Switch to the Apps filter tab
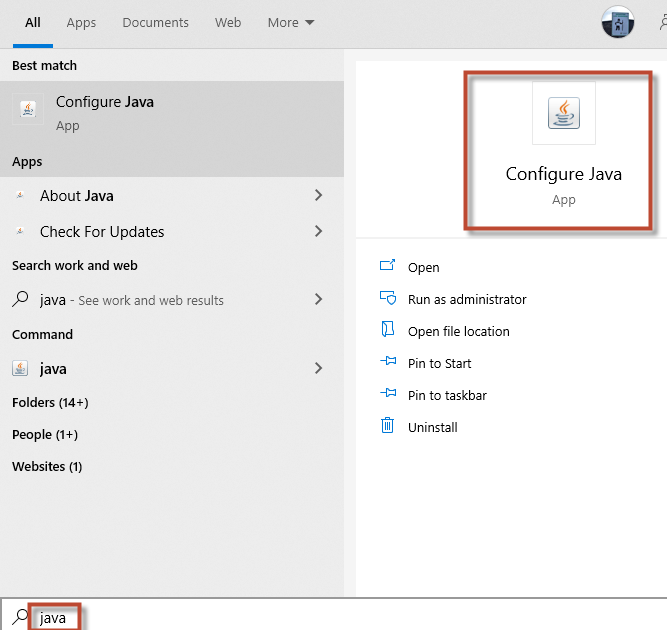667x630 pixels. 81,23
